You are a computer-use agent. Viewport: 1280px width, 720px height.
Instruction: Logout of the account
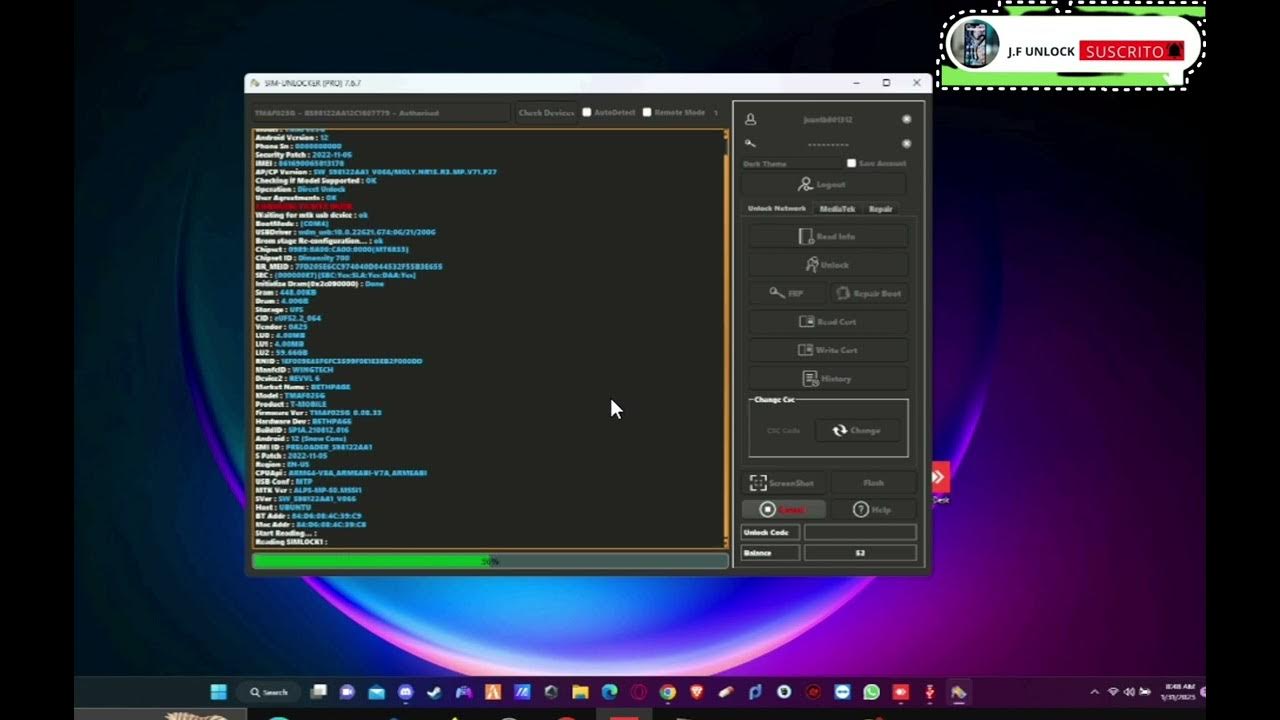(824, 185)
